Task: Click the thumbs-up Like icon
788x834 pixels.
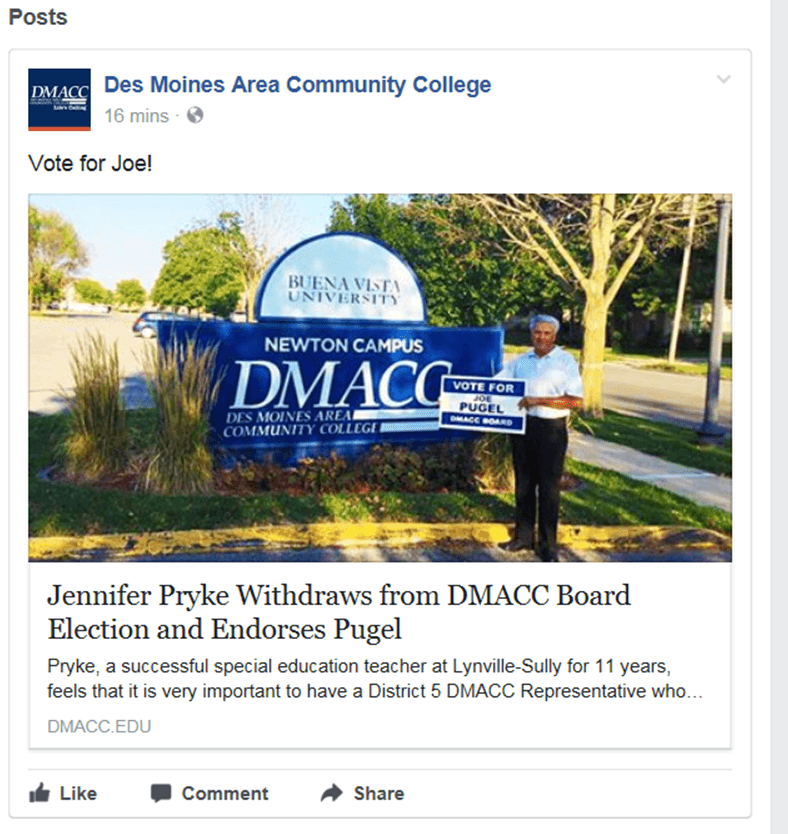Action: pyautogui.click(x=39, y=793)
